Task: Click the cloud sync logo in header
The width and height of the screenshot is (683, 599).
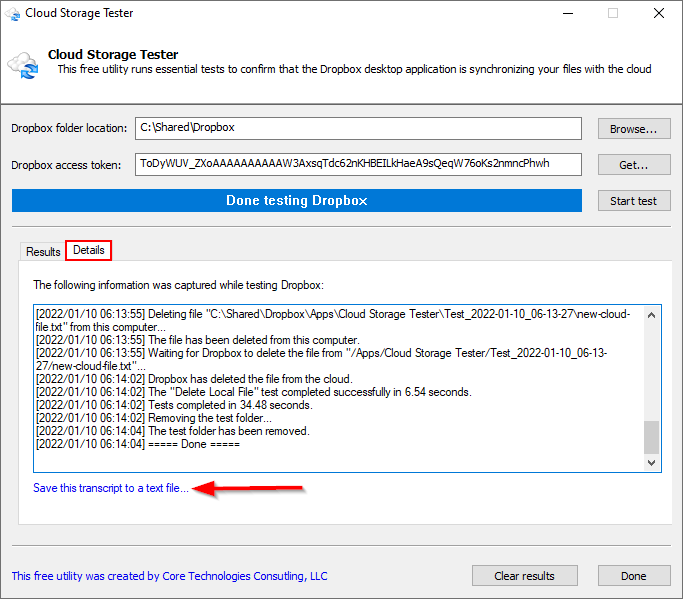Action: click(23, 66)
